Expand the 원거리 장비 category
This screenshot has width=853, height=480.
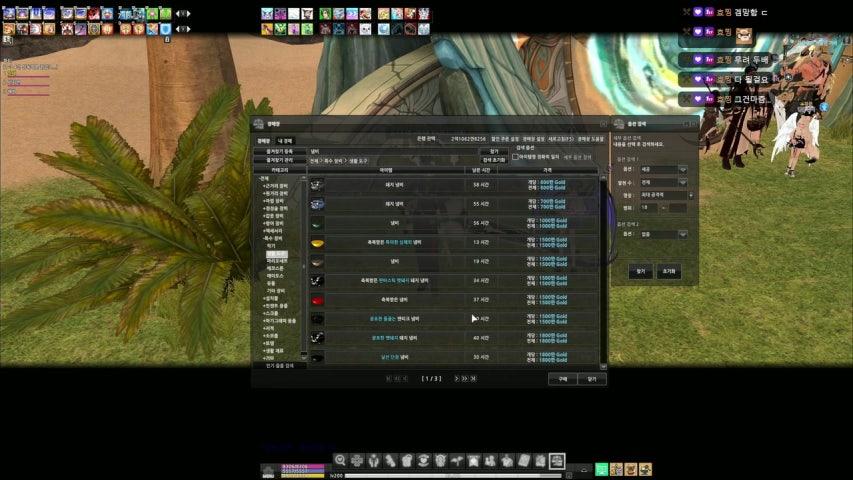coord(276,194)
